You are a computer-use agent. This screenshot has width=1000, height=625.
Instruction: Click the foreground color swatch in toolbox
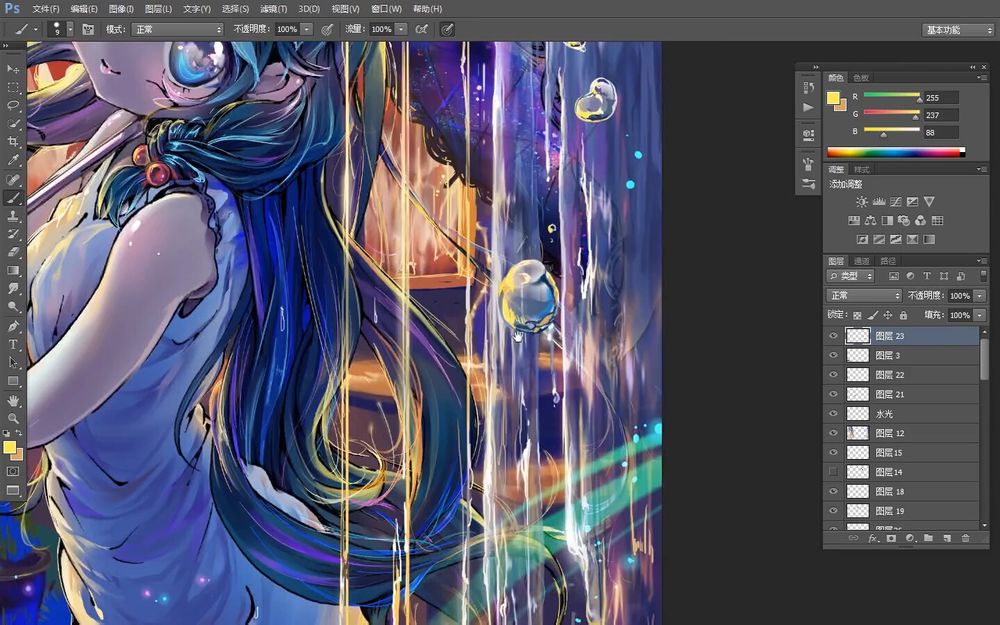click(9, 447)
